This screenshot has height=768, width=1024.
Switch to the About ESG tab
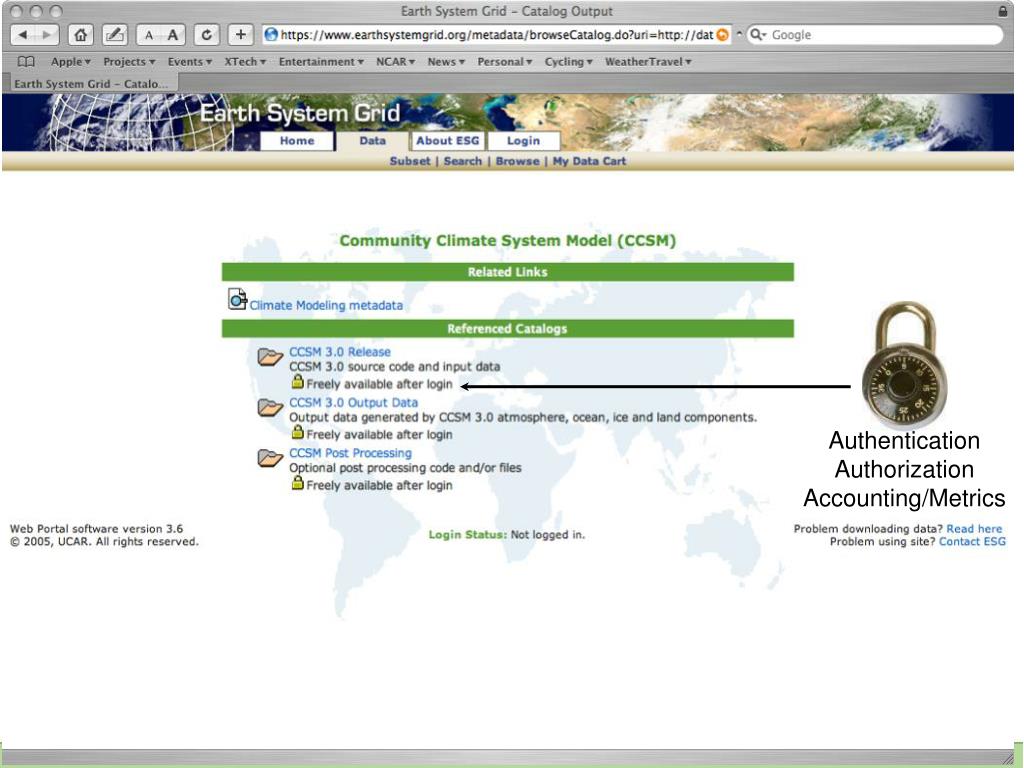pos(447,140)
